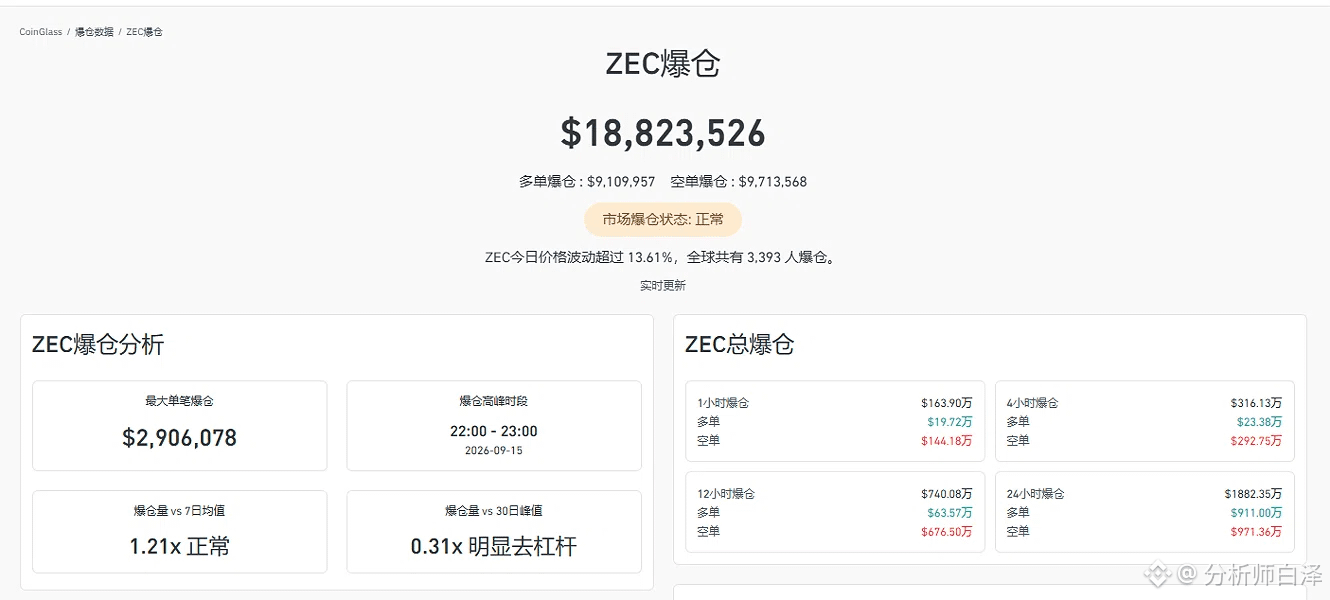Image resolution: width=1330 pixels, height=600 pixels.
Task: Select the 爆仓量 vs 7日均值 card
Action: 180,532
